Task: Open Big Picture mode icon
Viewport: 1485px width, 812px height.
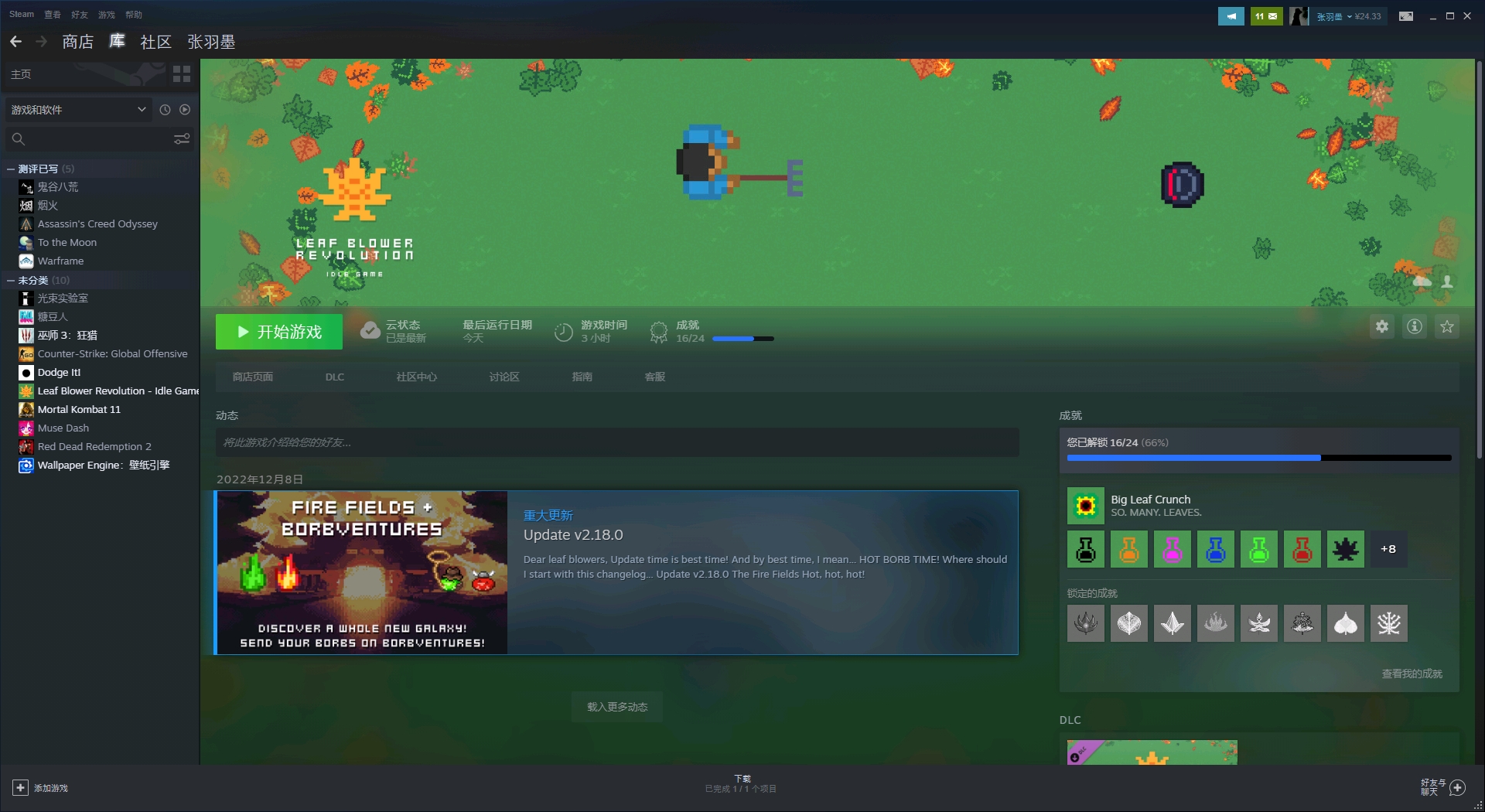Action: tap(1406, 16)
